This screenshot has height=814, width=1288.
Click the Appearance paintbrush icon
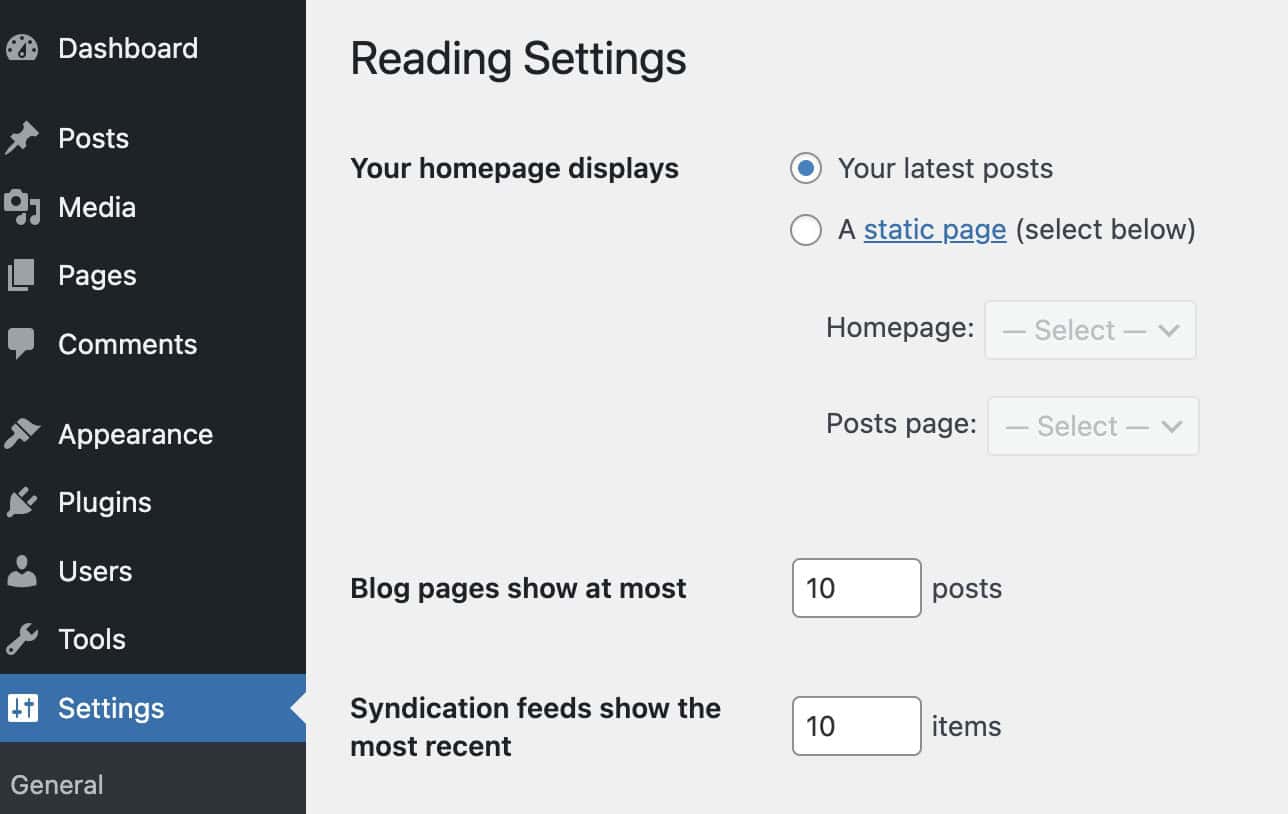click(x=22, y=433)
